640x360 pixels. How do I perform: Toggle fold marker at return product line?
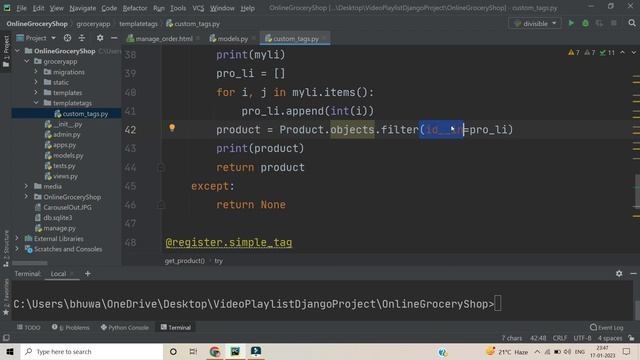click(161, 167)
